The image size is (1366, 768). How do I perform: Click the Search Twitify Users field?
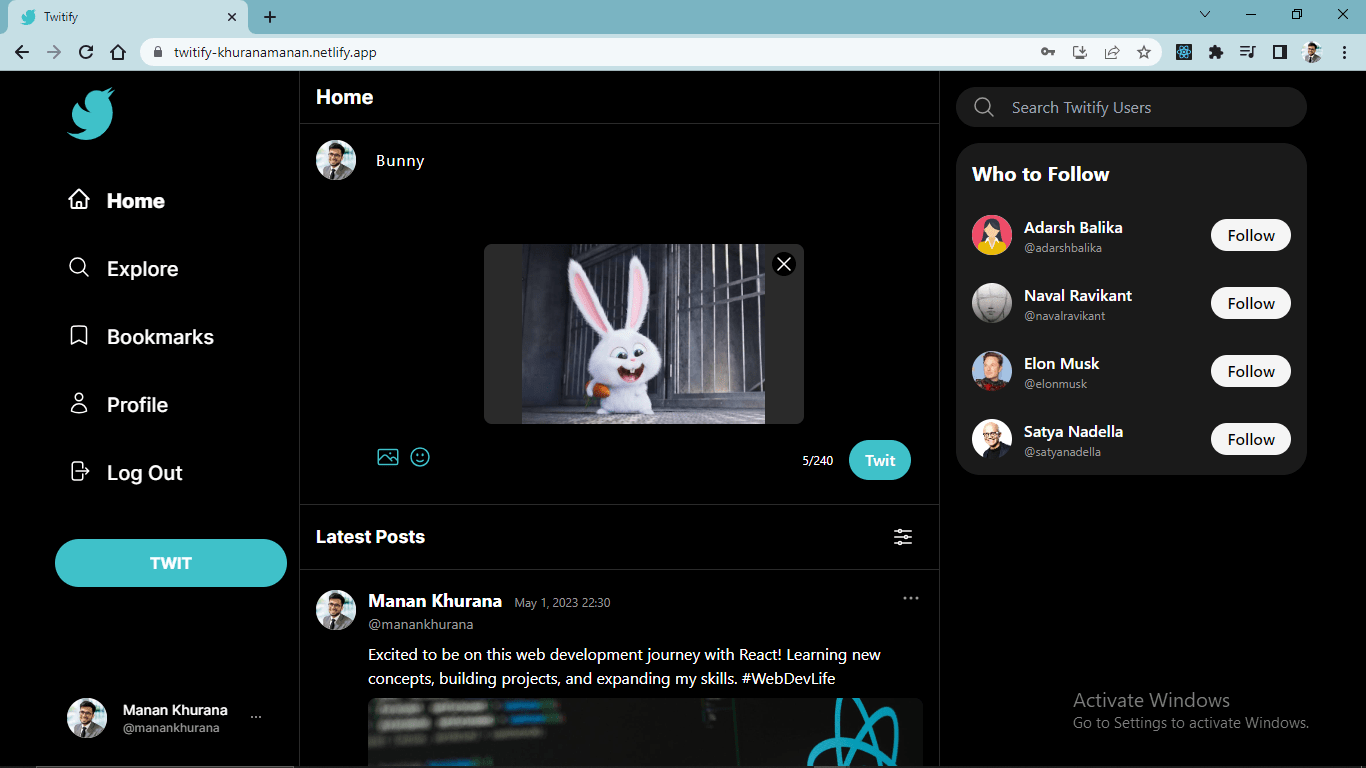coord(1131,107)
